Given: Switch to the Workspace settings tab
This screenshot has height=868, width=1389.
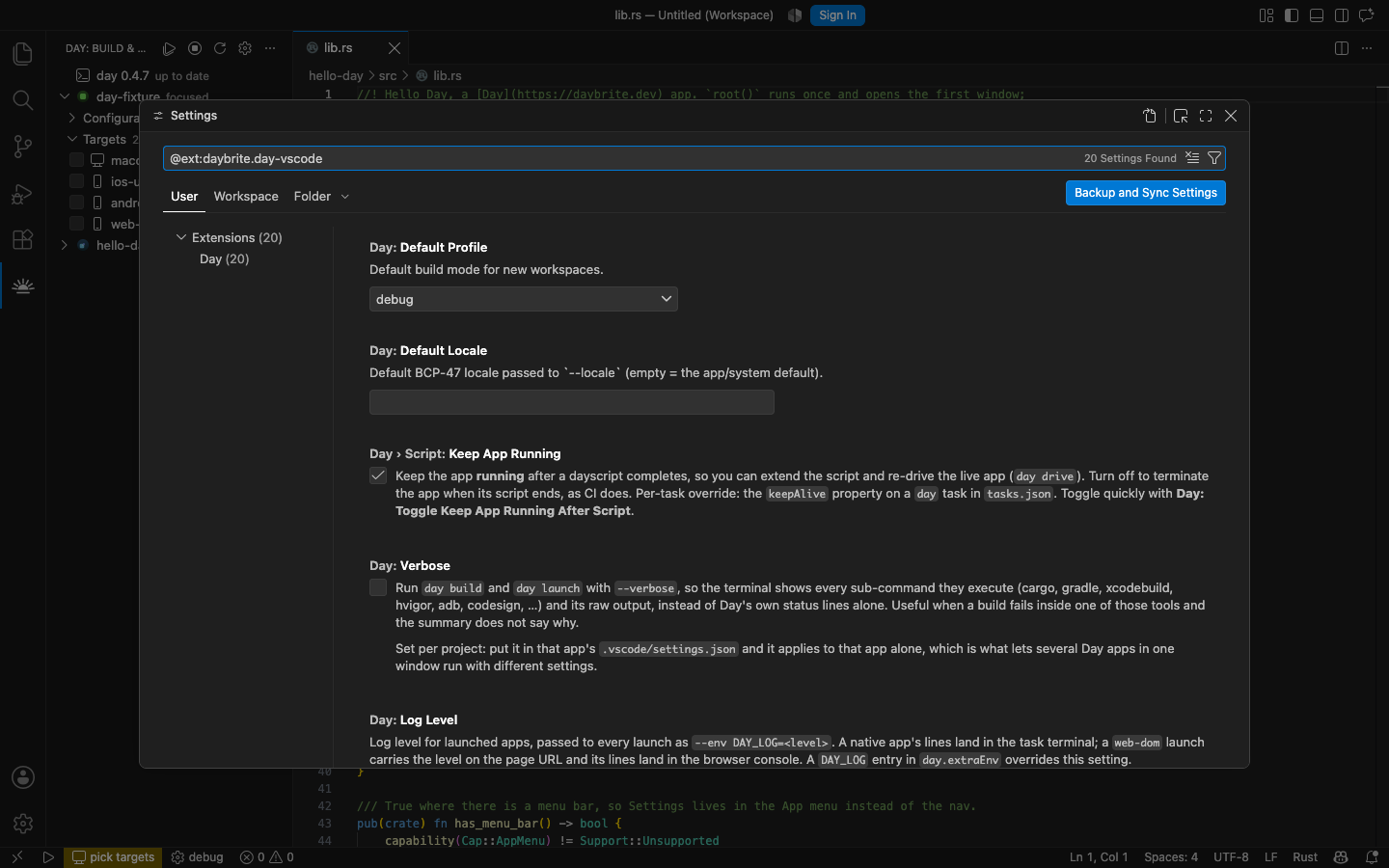Looking at the screenshot, I should click(246, 197).
